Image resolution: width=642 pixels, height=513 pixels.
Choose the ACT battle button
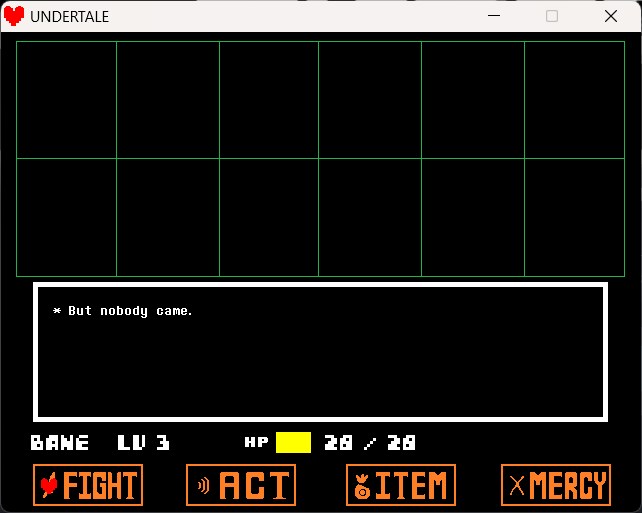(x=241, y=485)
